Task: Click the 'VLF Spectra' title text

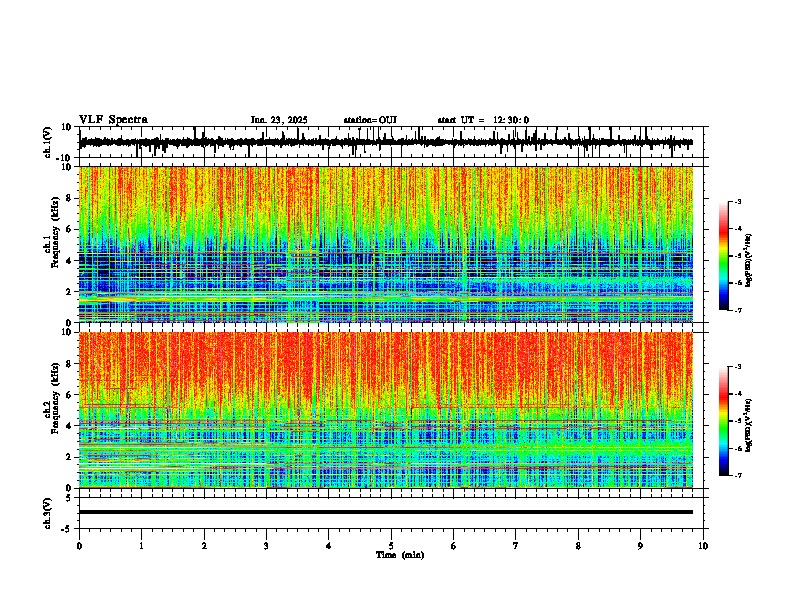Action: coord(113,120)
